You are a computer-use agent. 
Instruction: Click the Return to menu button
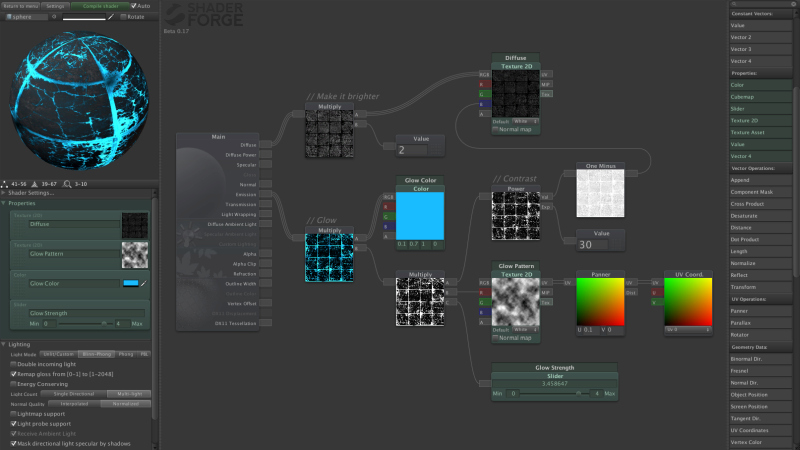point(20,6)
